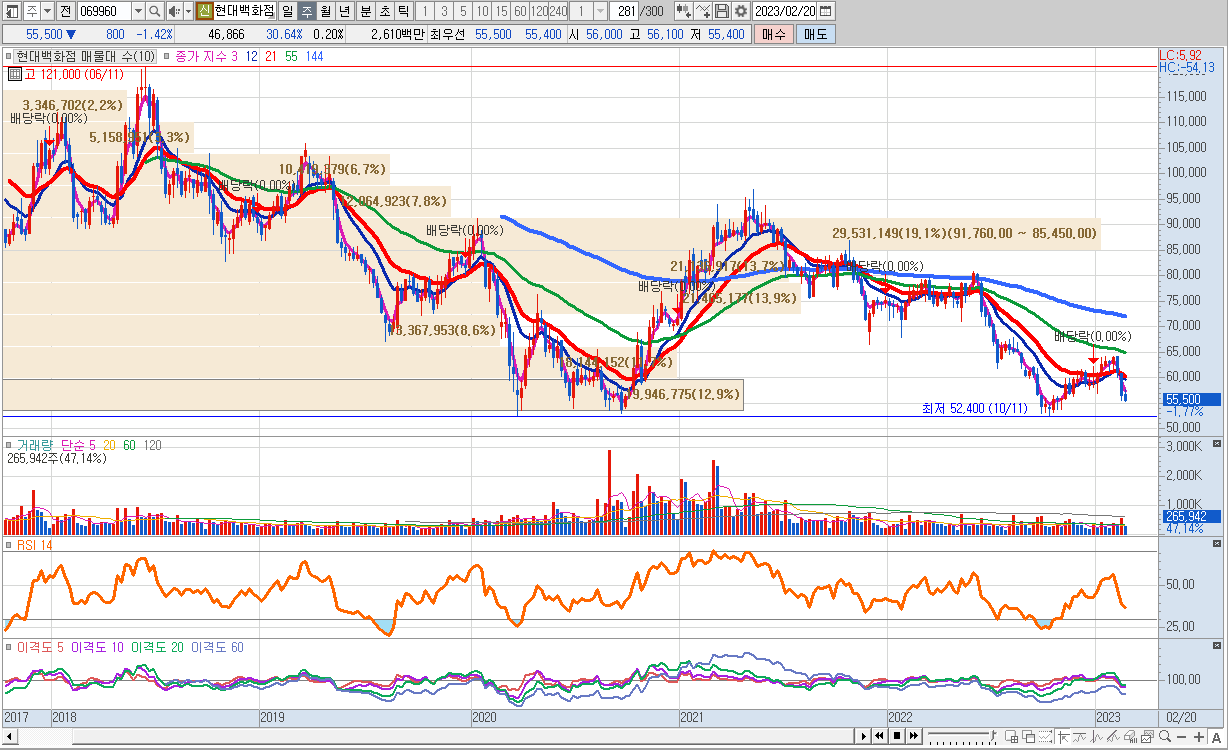Click the add candlestick indicator icon
Image resolution: width=1228 pixels, height=750 pixels.
683,11
